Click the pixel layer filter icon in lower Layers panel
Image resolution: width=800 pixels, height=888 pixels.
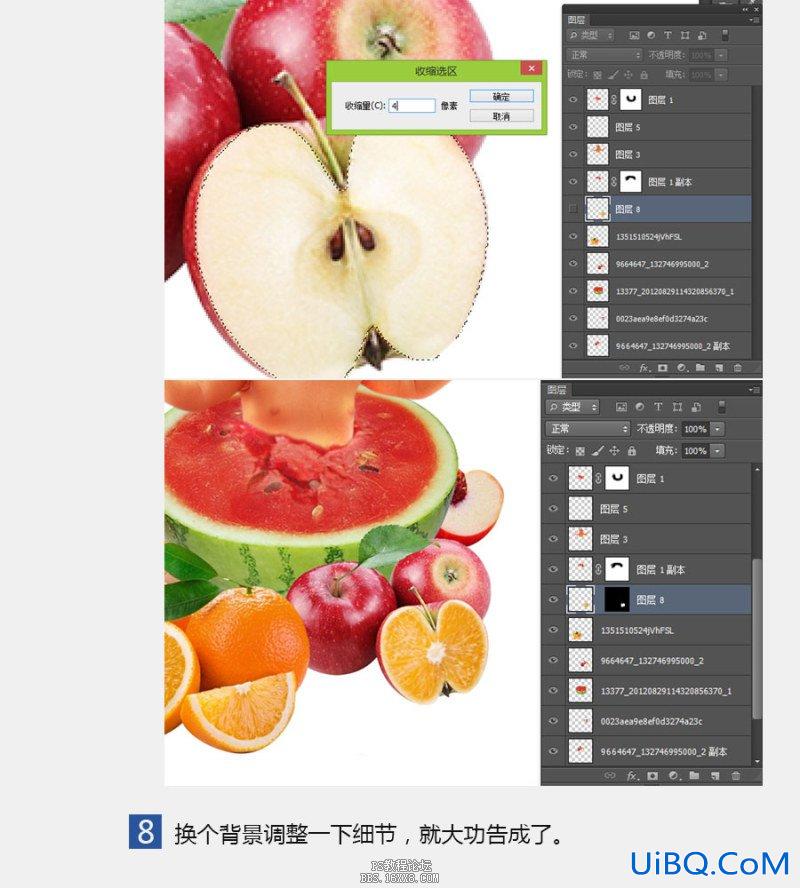[621, 407]
